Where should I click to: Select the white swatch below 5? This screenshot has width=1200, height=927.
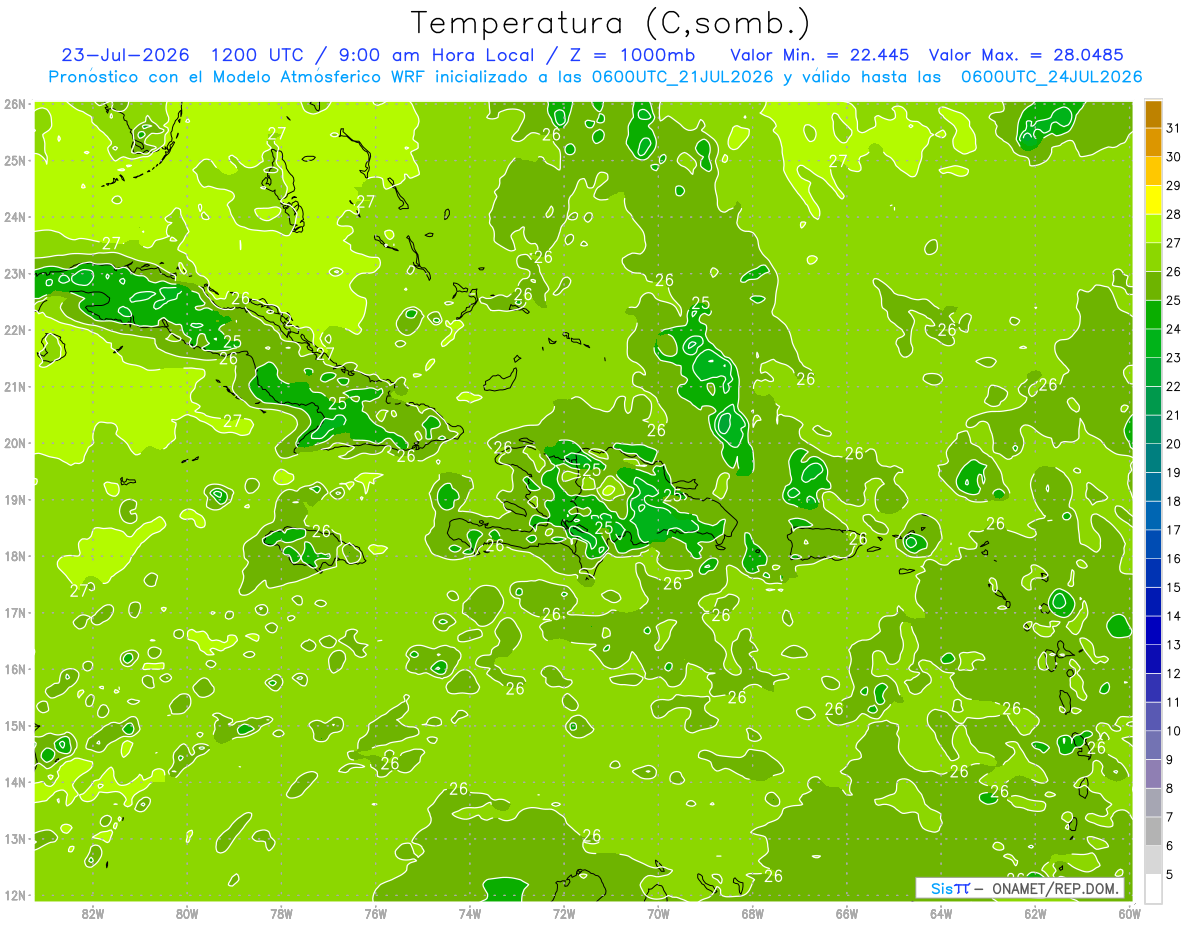tap(1152, 889)
